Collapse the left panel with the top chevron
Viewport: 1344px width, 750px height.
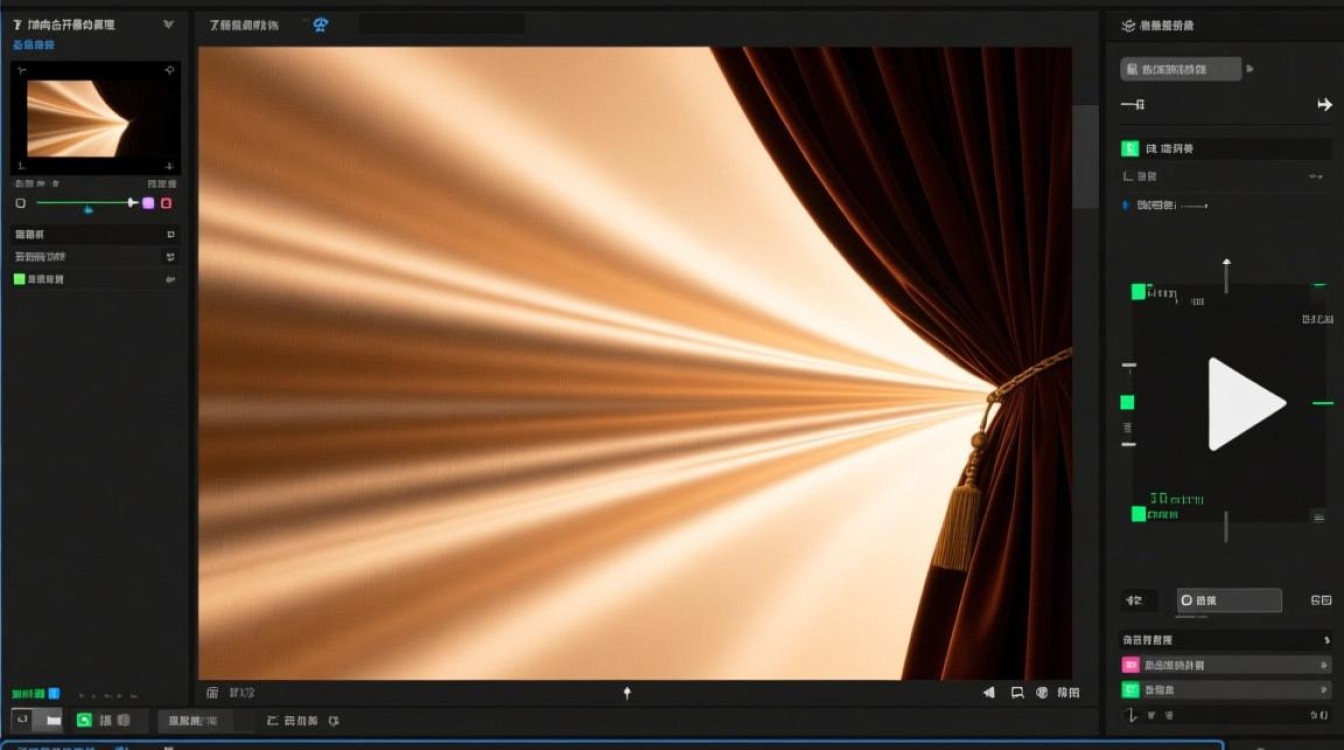pos(168,24)
